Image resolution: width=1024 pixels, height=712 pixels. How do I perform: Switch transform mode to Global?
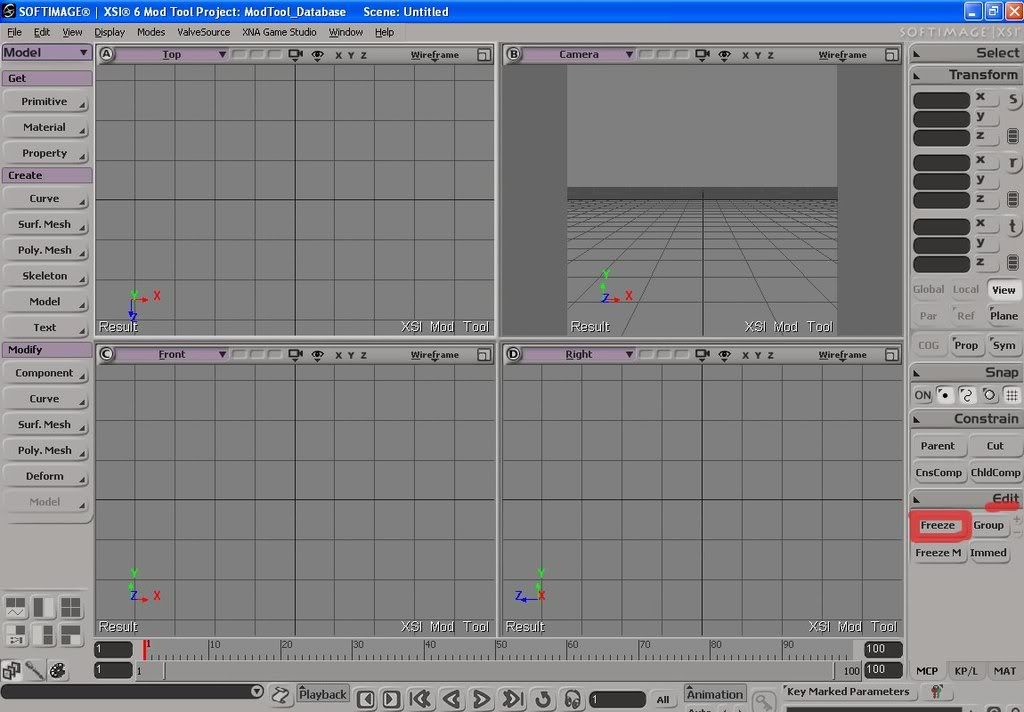click(x=928, y=289)
